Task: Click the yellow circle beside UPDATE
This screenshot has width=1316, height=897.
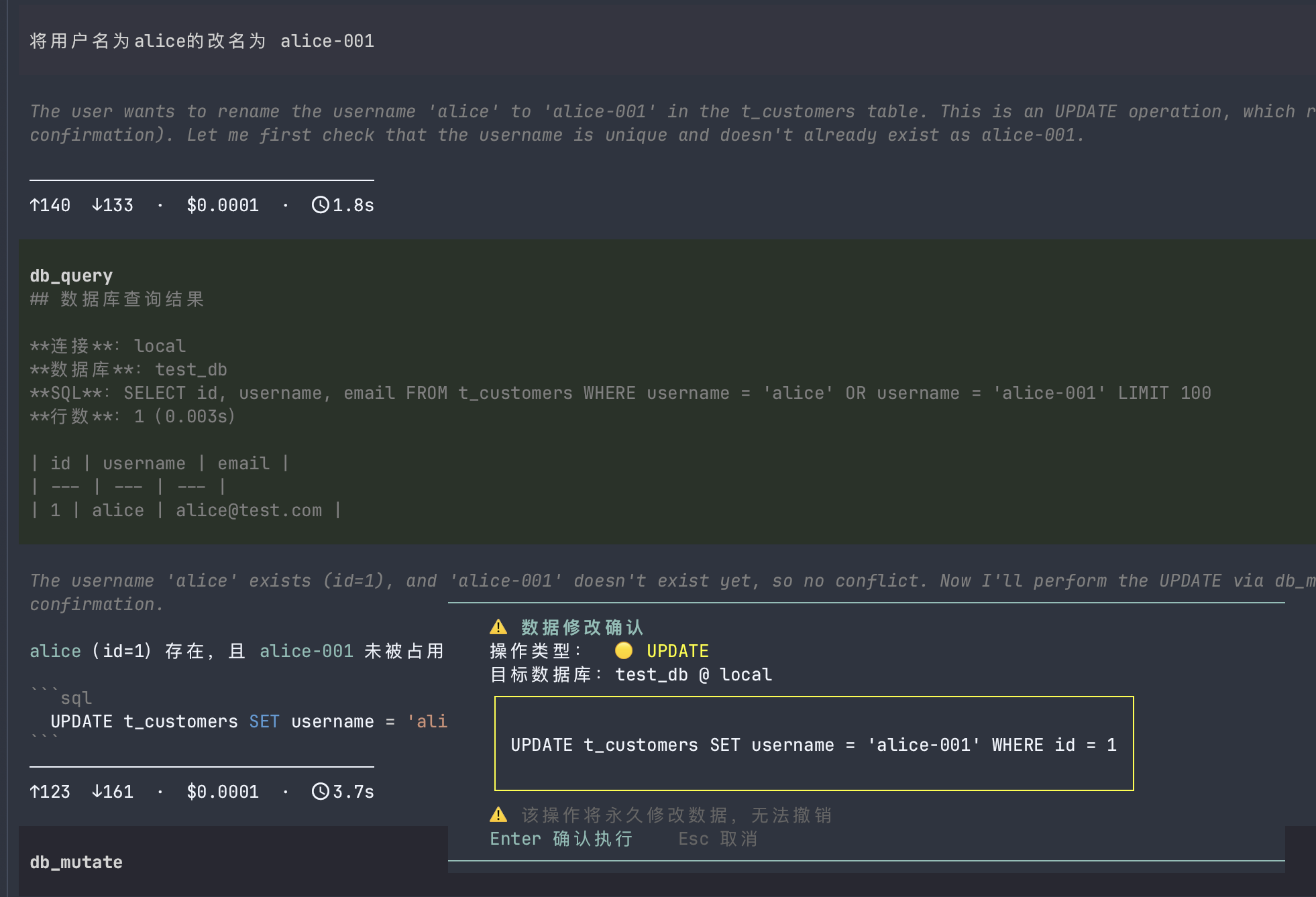Action: [624, 650]
